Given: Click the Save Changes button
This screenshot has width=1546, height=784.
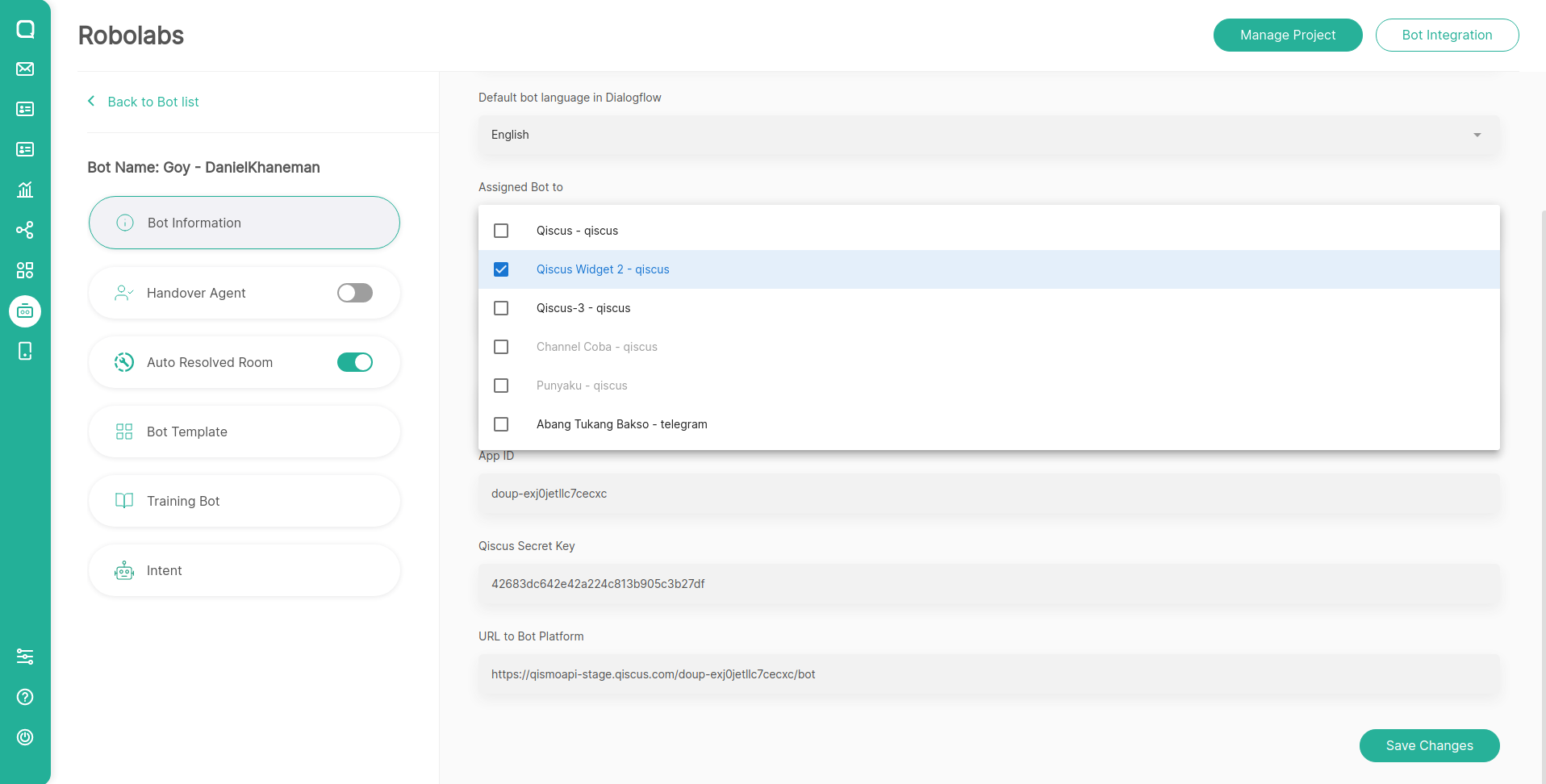Looking at the screenshot, I should tap(1429, 745).
